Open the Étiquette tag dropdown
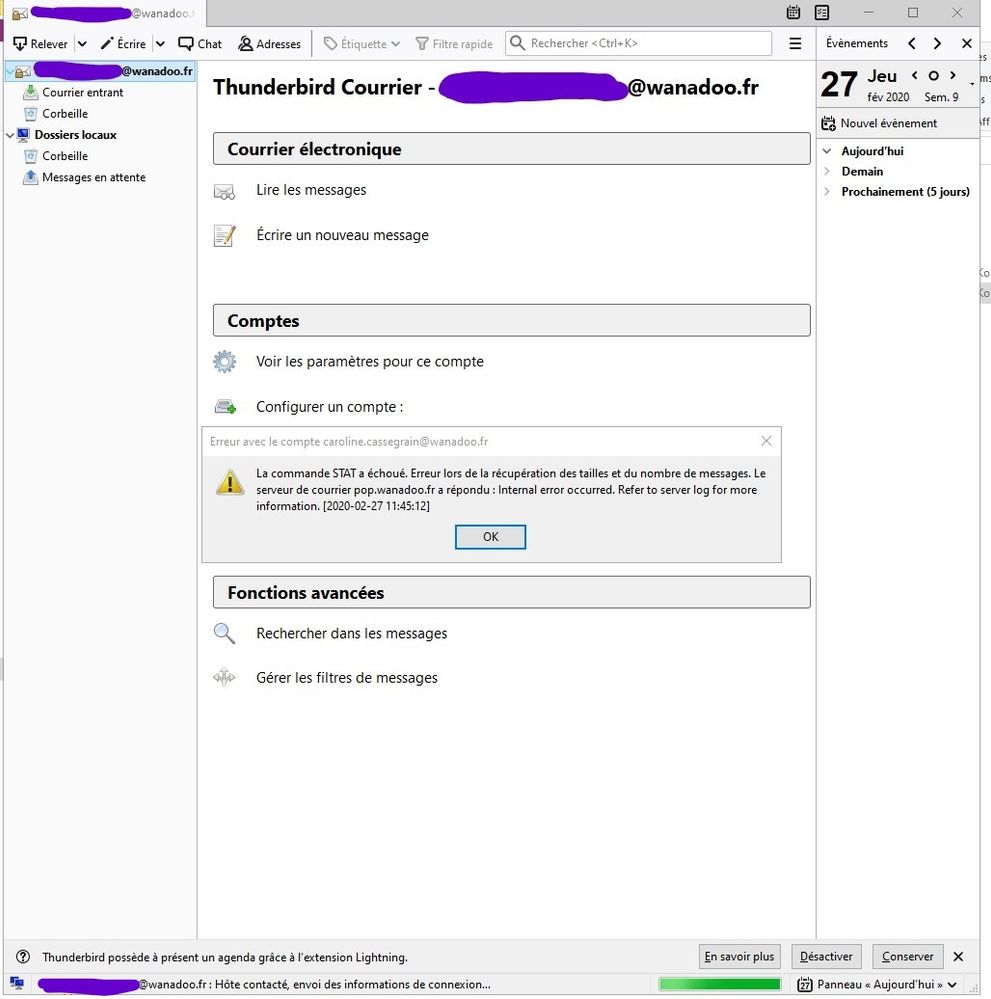The width and height of the screenshot is (991, 999). coord(361,44)
